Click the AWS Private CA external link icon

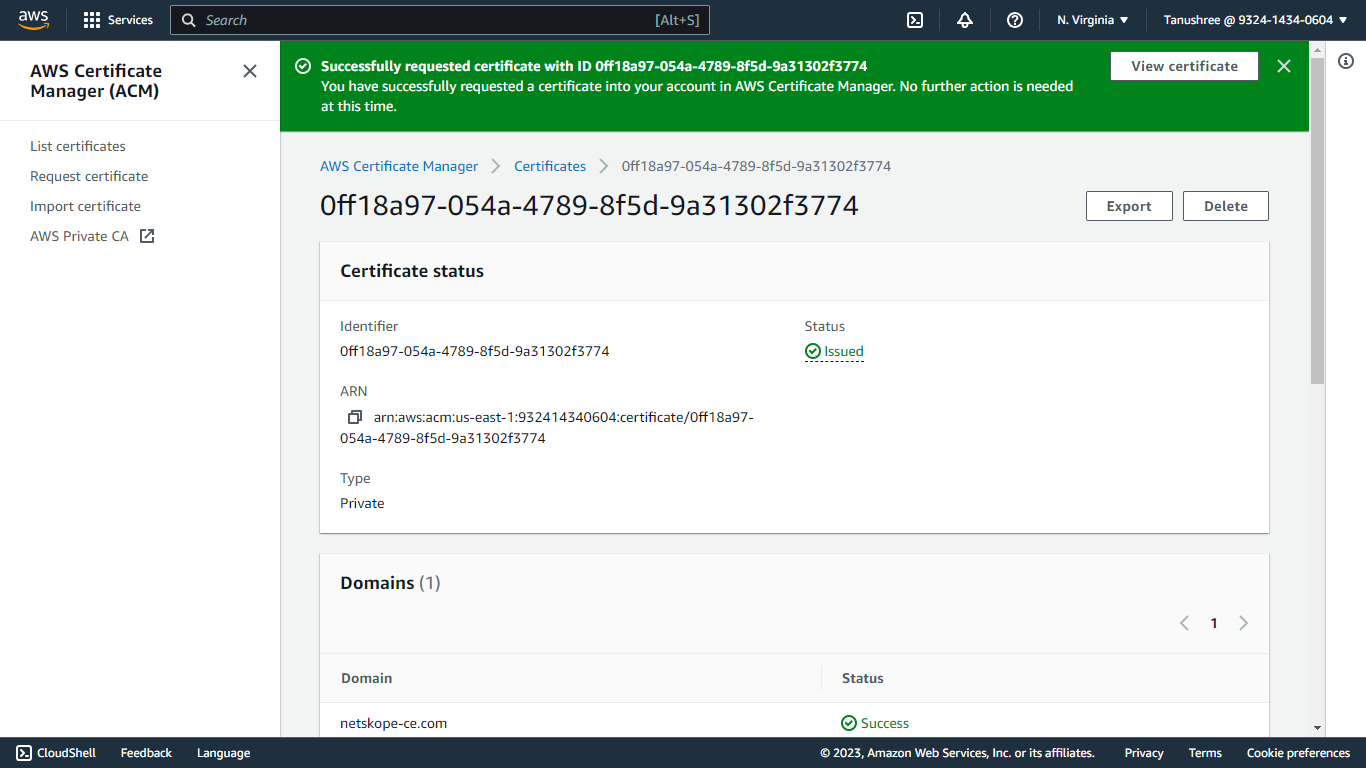click(x=147, y=236)
